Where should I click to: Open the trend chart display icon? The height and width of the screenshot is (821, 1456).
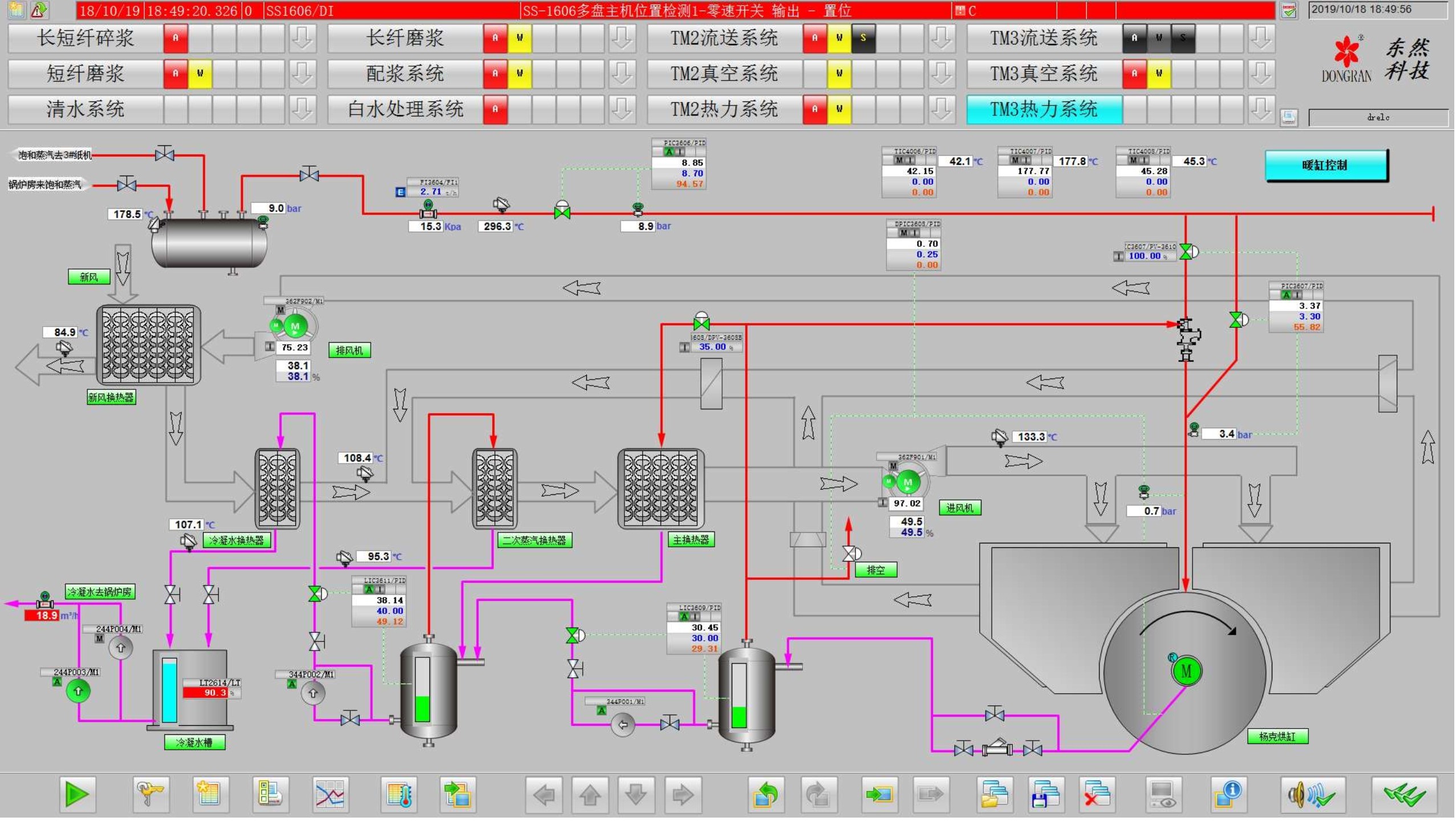331,795
